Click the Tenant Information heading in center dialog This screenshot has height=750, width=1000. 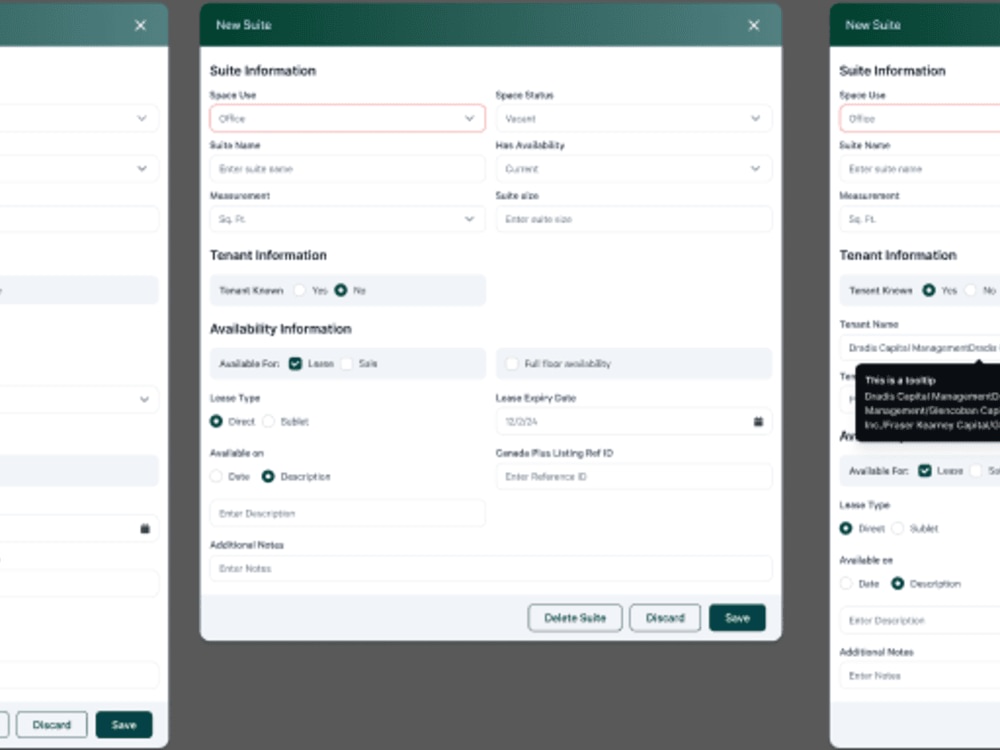[268, 255]
